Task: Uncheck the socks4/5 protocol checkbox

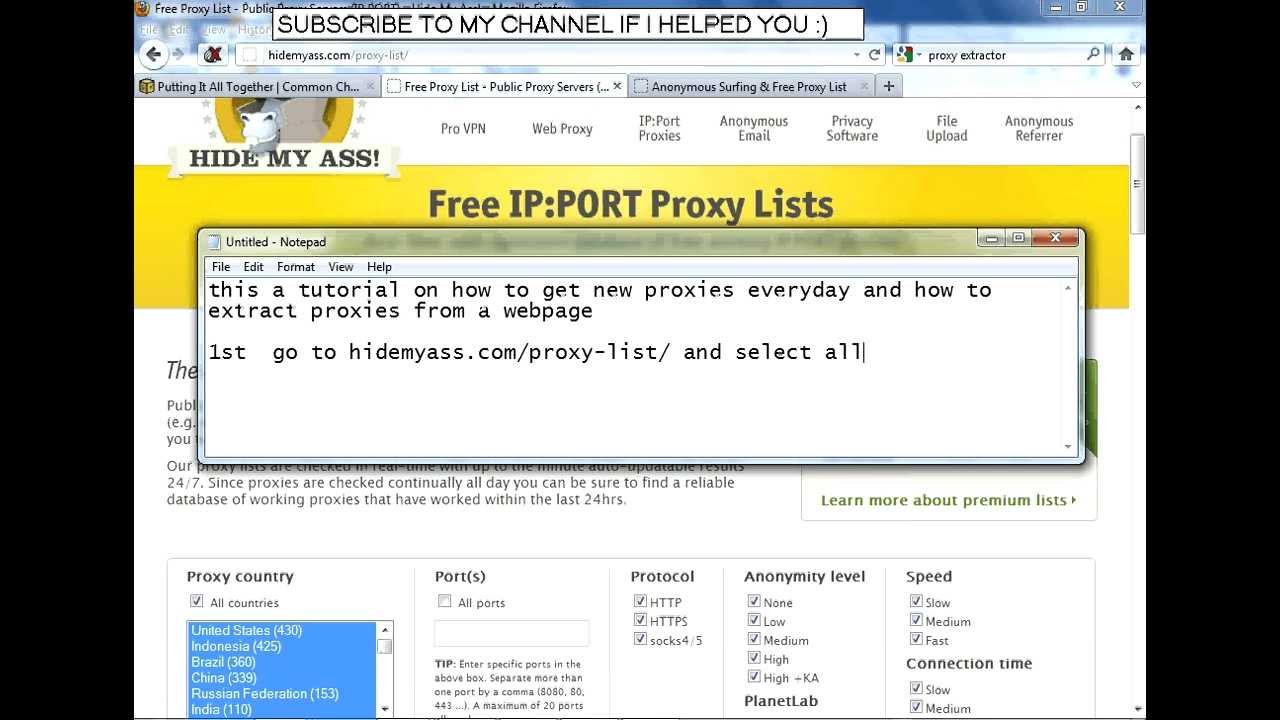Action: [x=640, y=639]
